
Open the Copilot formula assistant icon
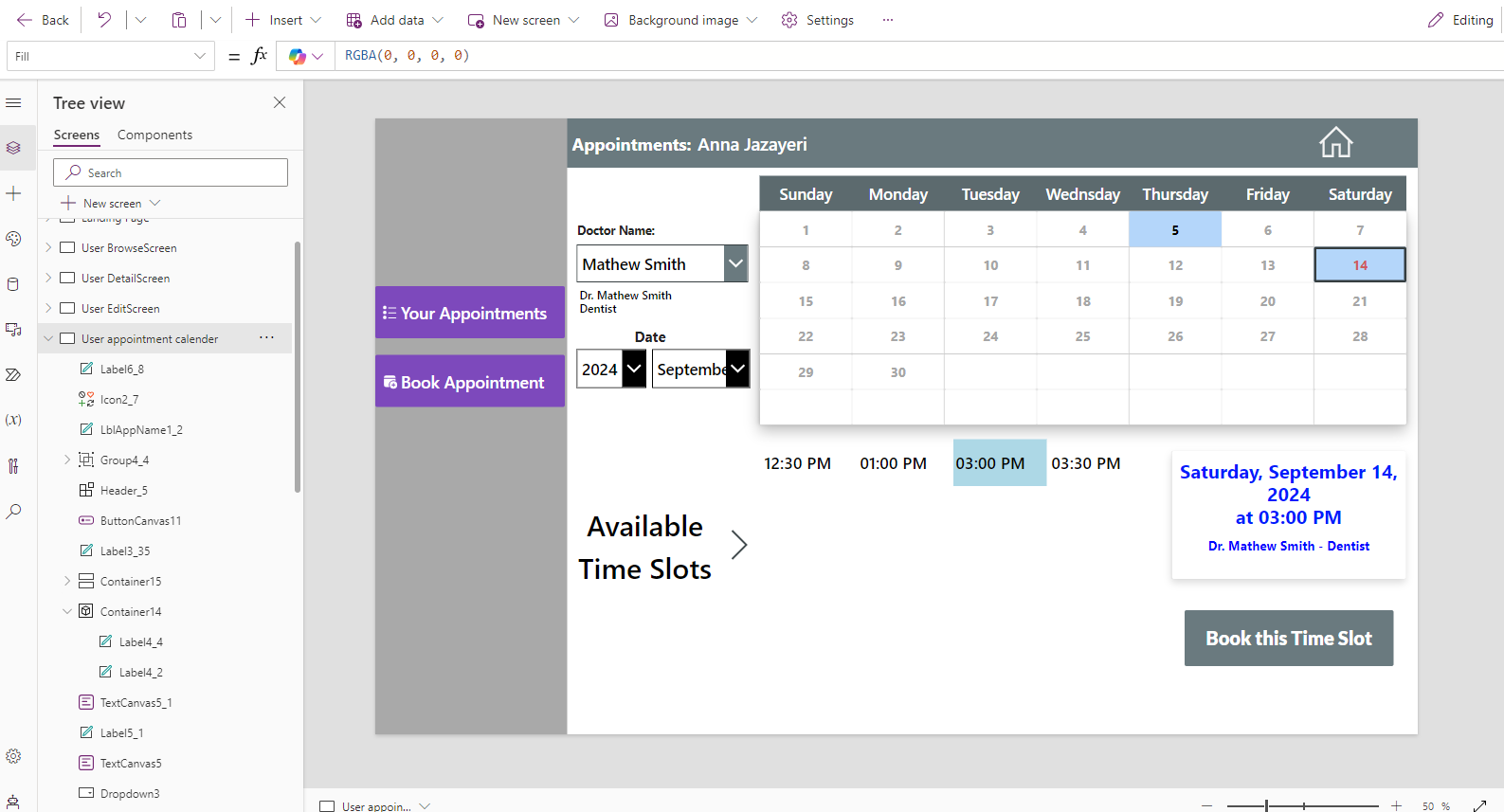(x=298, y=57)
